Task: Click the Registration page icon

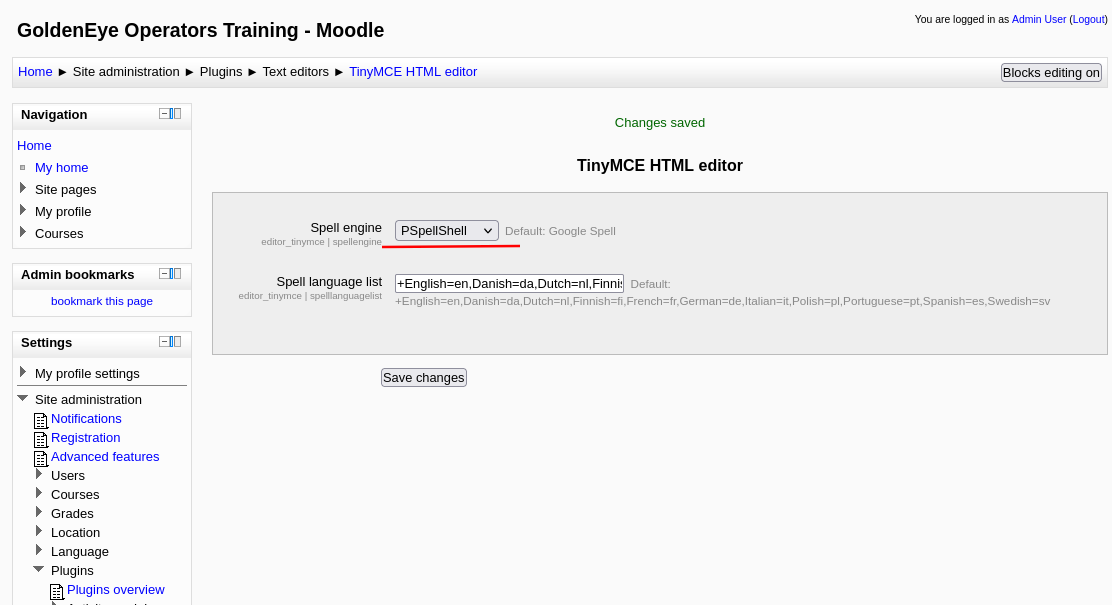Action: pos(41,440)
